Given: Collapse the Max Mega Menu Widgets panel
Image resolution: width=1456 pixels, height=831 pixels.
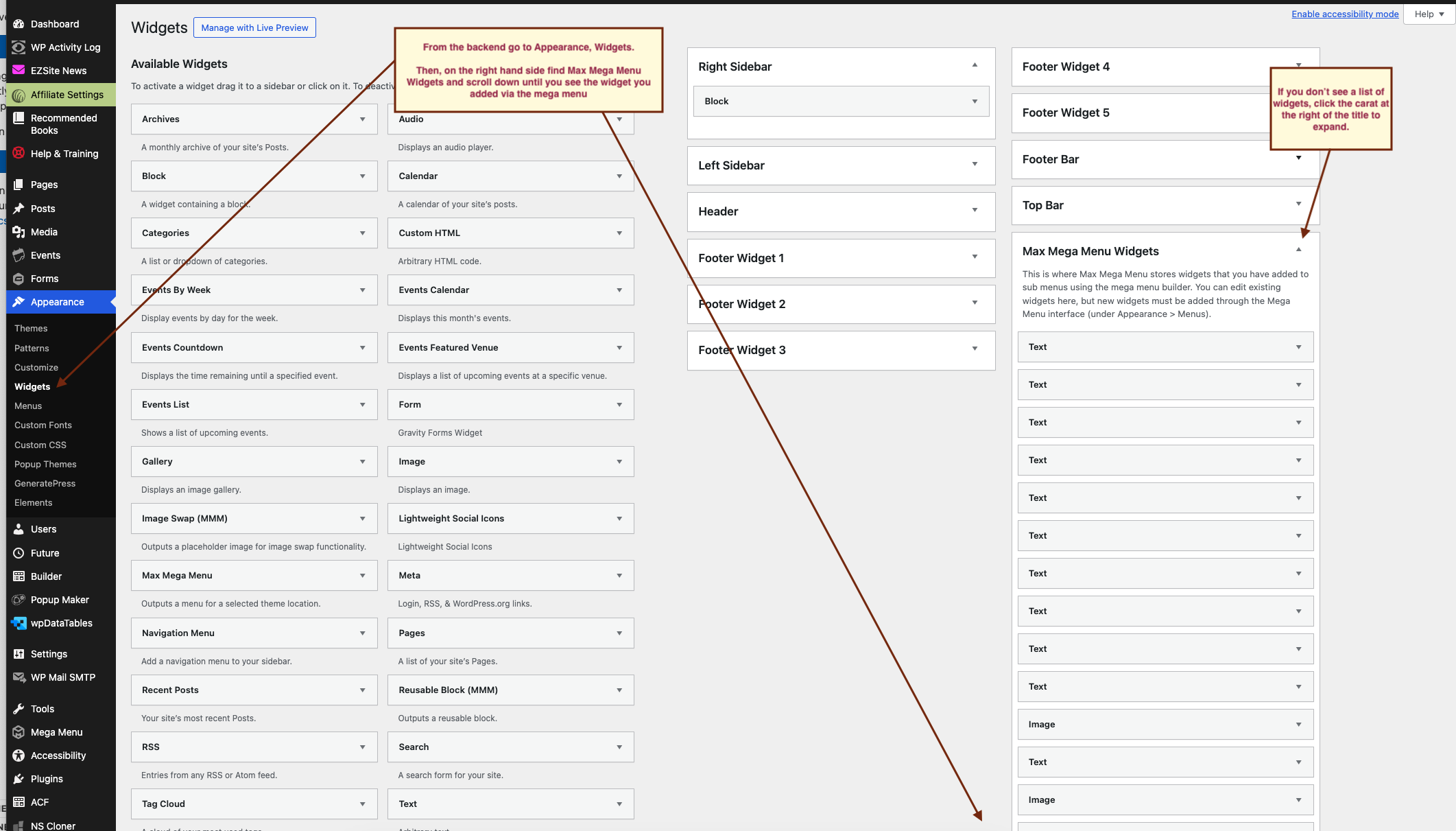Looking at the screenshot, I should coord(1298,250).
